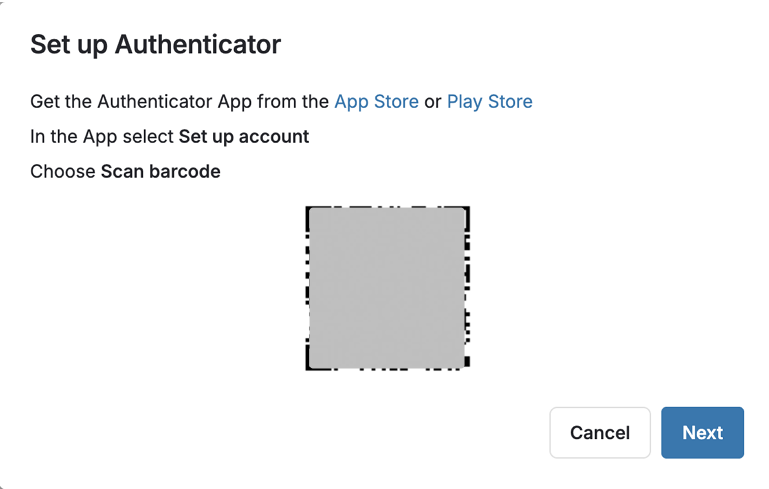Screen dimensions: 769x489
Task: Open the Play Store link
Action: pyautogui.click(x=489, y=101)
